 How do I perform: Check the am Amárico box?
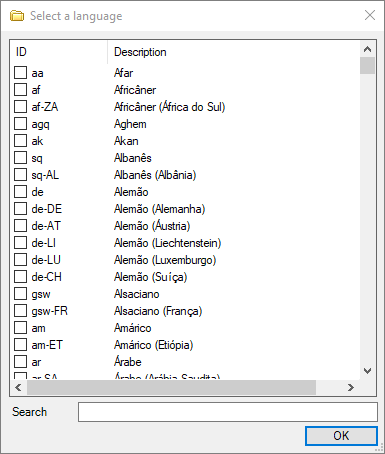pyautogui.click(x=20, y=328)
